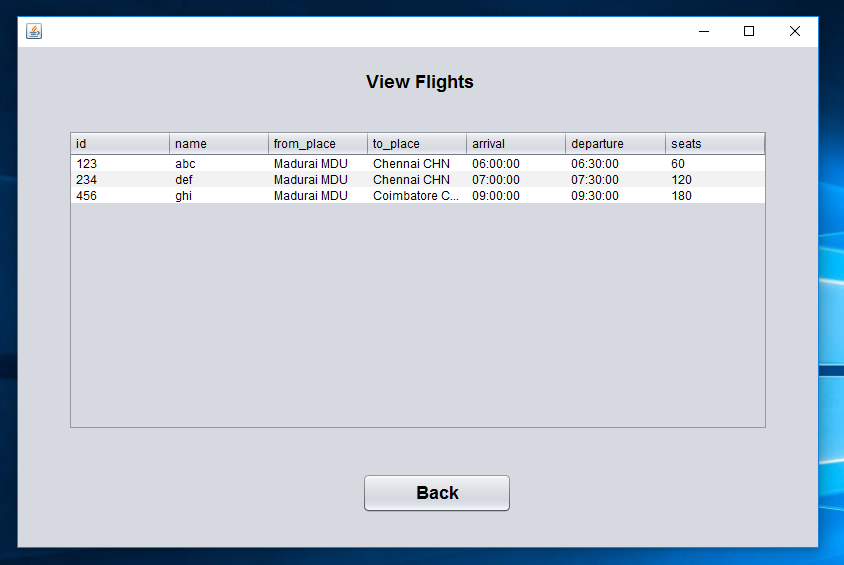
Task: Click Madurai MDU in flight 123 row
Action: (x=318, y=164)
